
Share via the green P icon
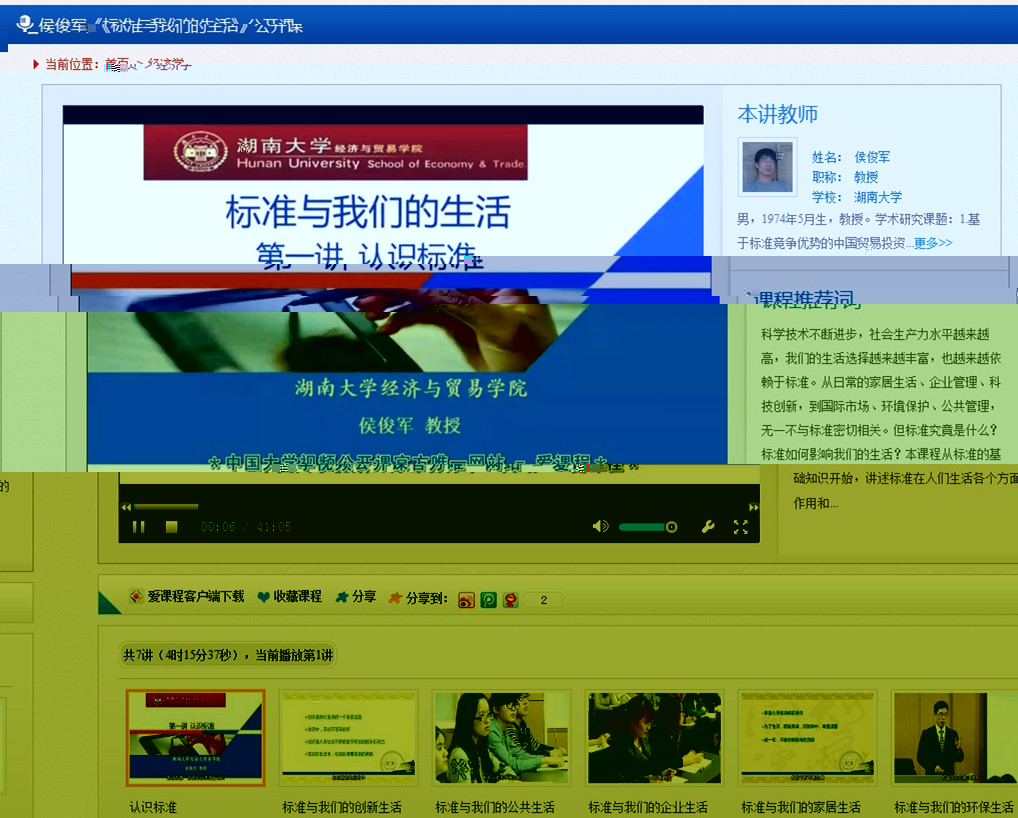(488, 600)
